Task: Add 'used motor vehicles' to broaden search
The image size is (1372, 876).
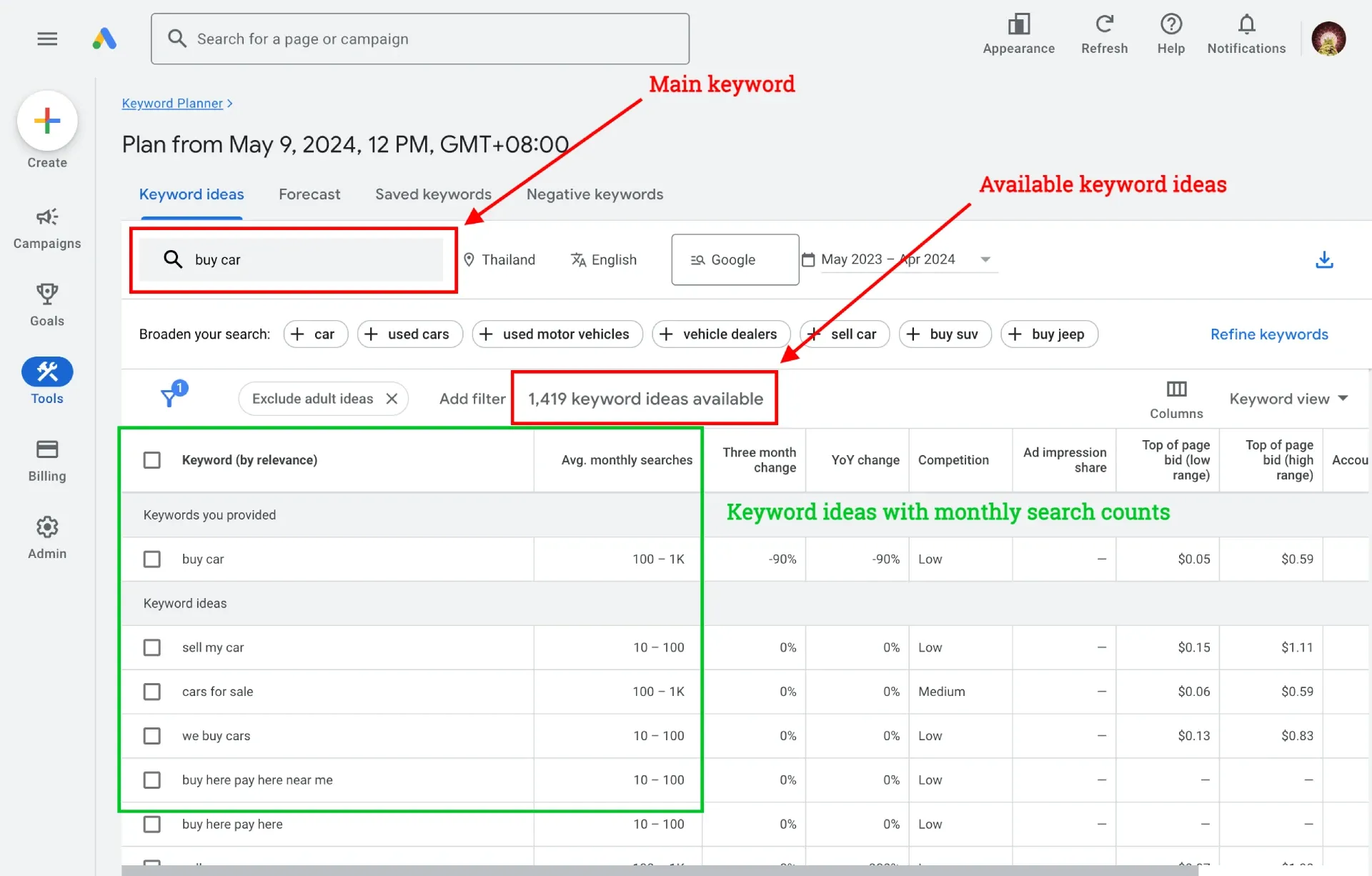Action: click(x=557, y=334)
